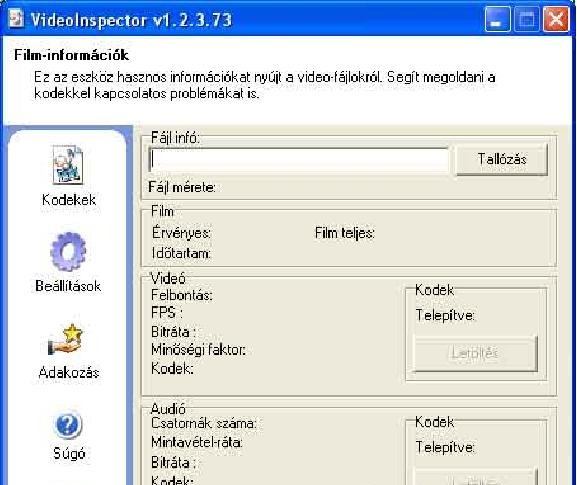
Task: Click the VideoInspector app icon in title bar
Action: 16,18
